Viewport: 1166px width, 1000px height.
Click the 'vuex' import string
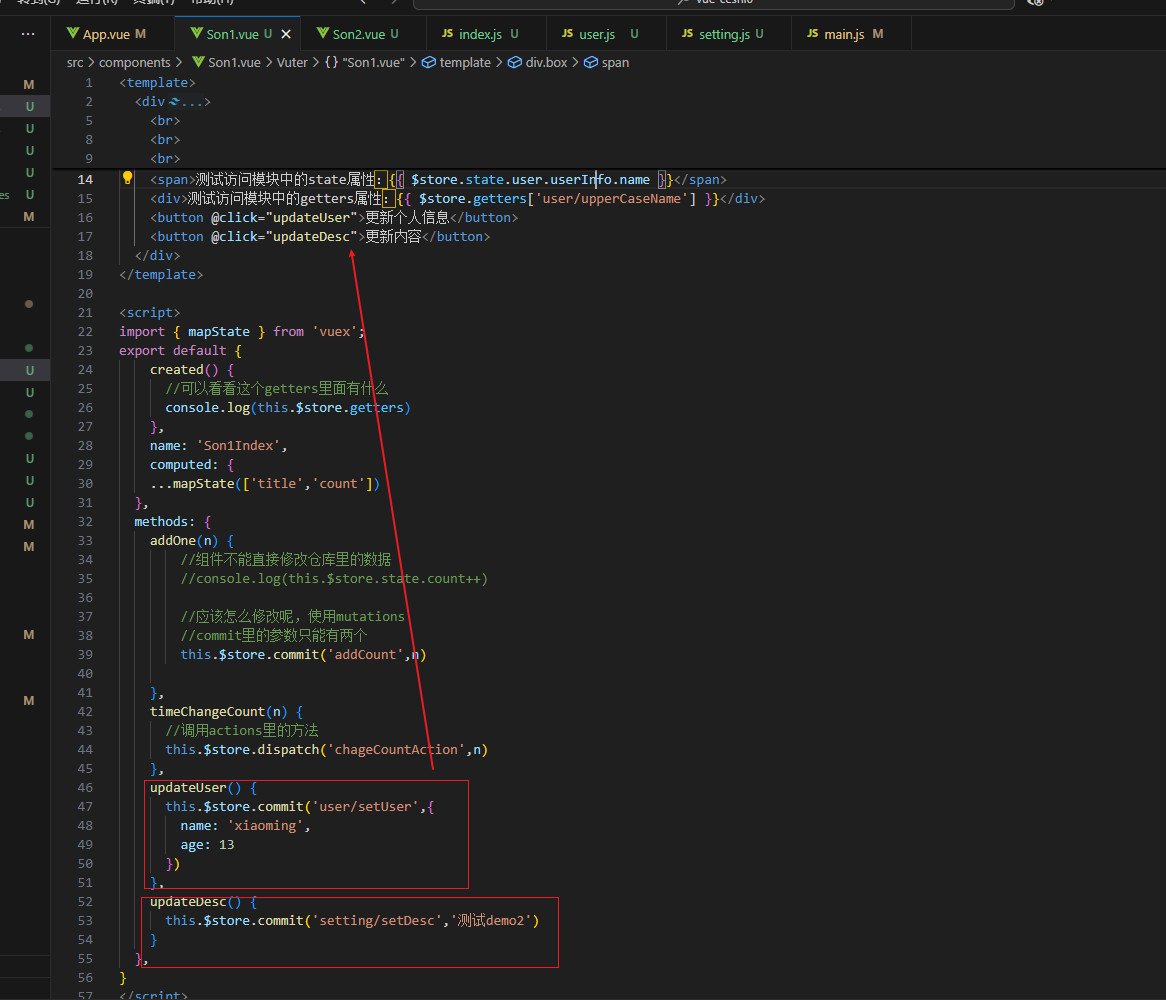pyautogui.click(x=335, y=332)
